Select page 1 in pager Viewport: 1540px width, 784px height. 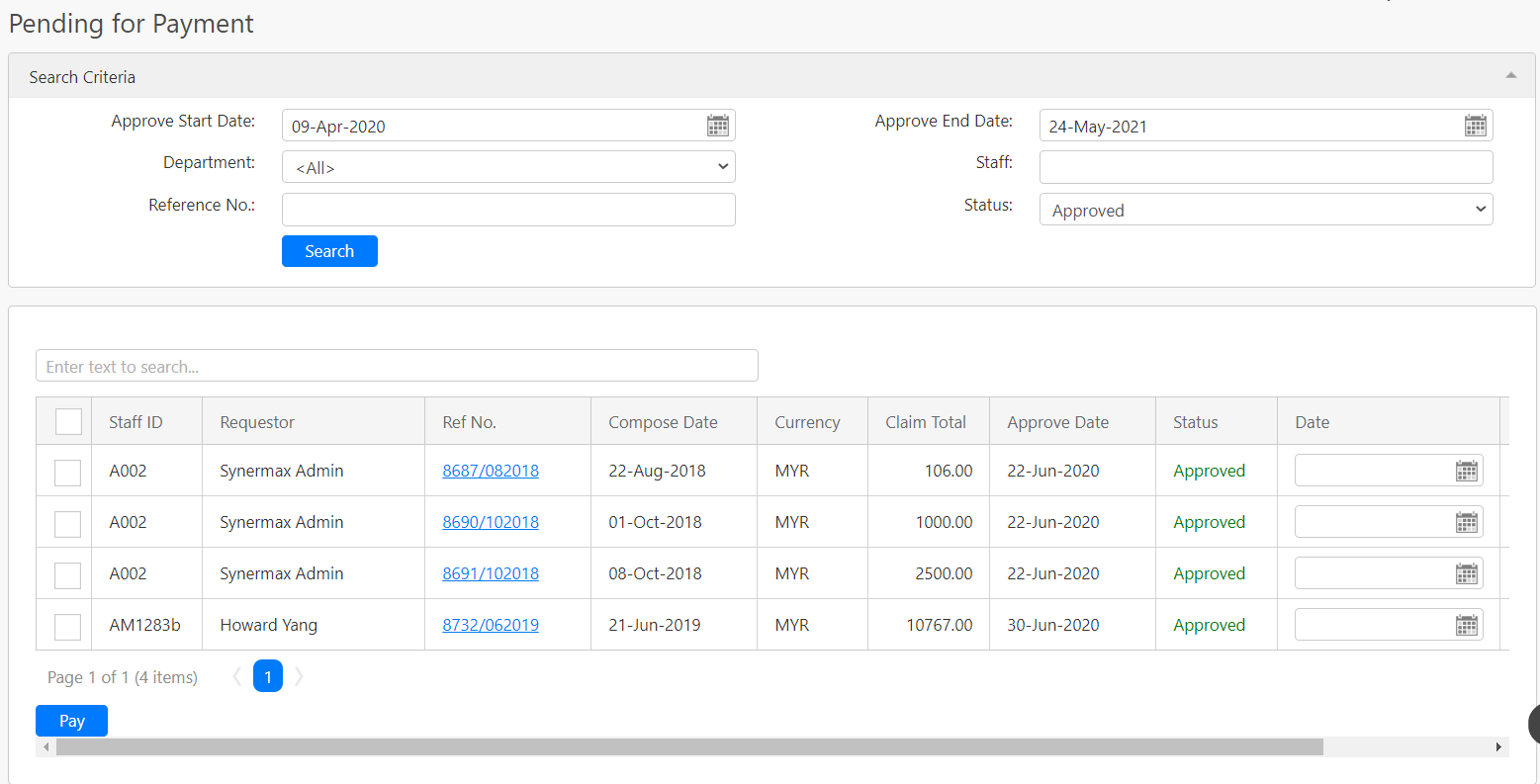268,676
